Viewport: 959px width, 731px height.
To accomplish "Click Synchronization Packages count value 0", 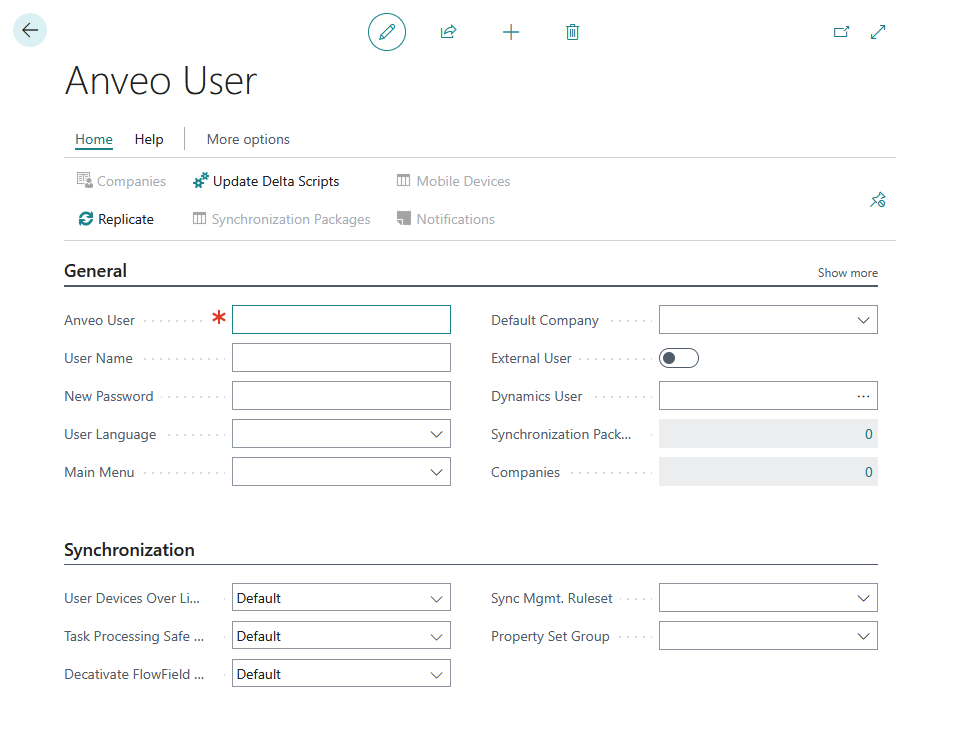I will click(868, 434).
